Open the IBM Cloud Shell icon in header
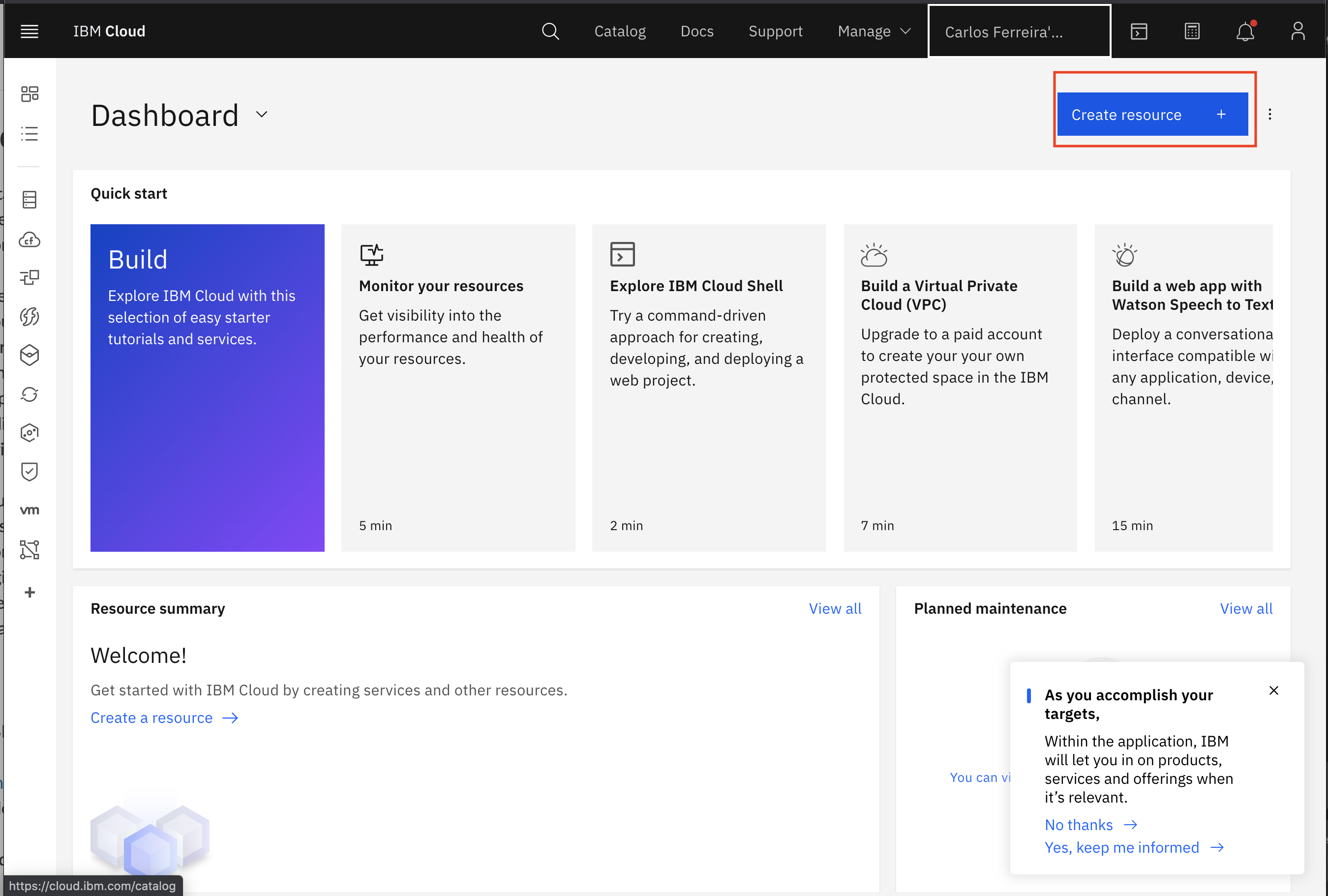1328x896 pixels. point(1139,31)
